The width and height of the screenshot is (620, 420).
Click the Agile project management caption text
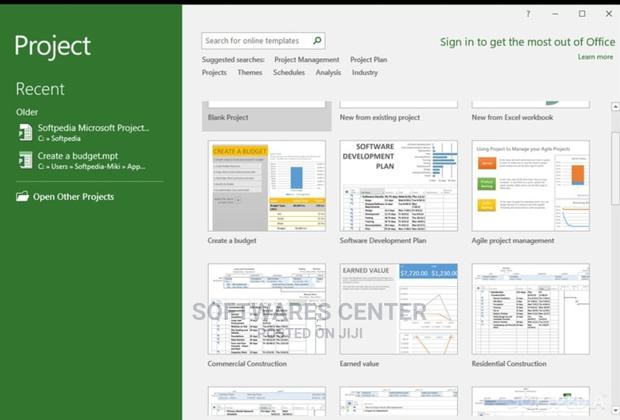[x=513, y=240]
